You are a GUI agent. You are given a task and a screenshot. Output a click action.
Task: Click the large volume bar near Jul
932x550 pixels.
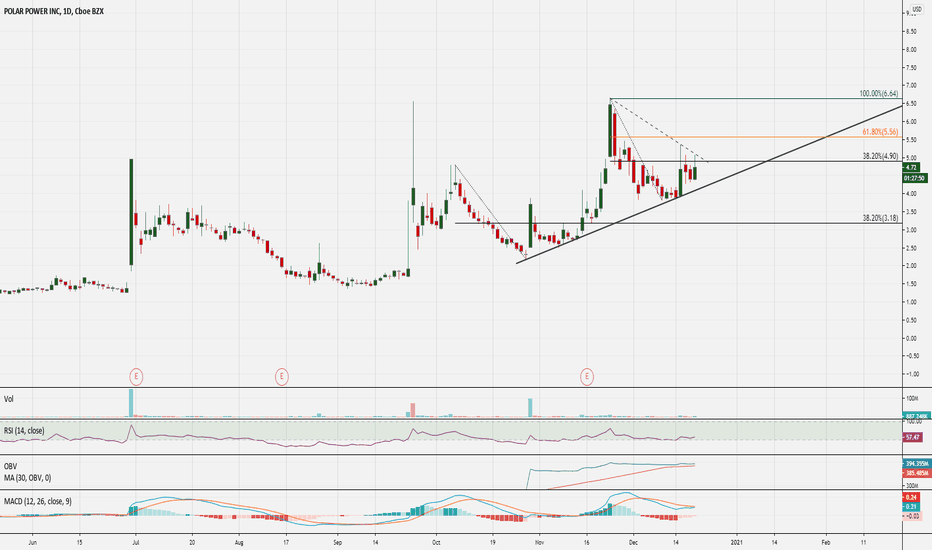(131, 403)
